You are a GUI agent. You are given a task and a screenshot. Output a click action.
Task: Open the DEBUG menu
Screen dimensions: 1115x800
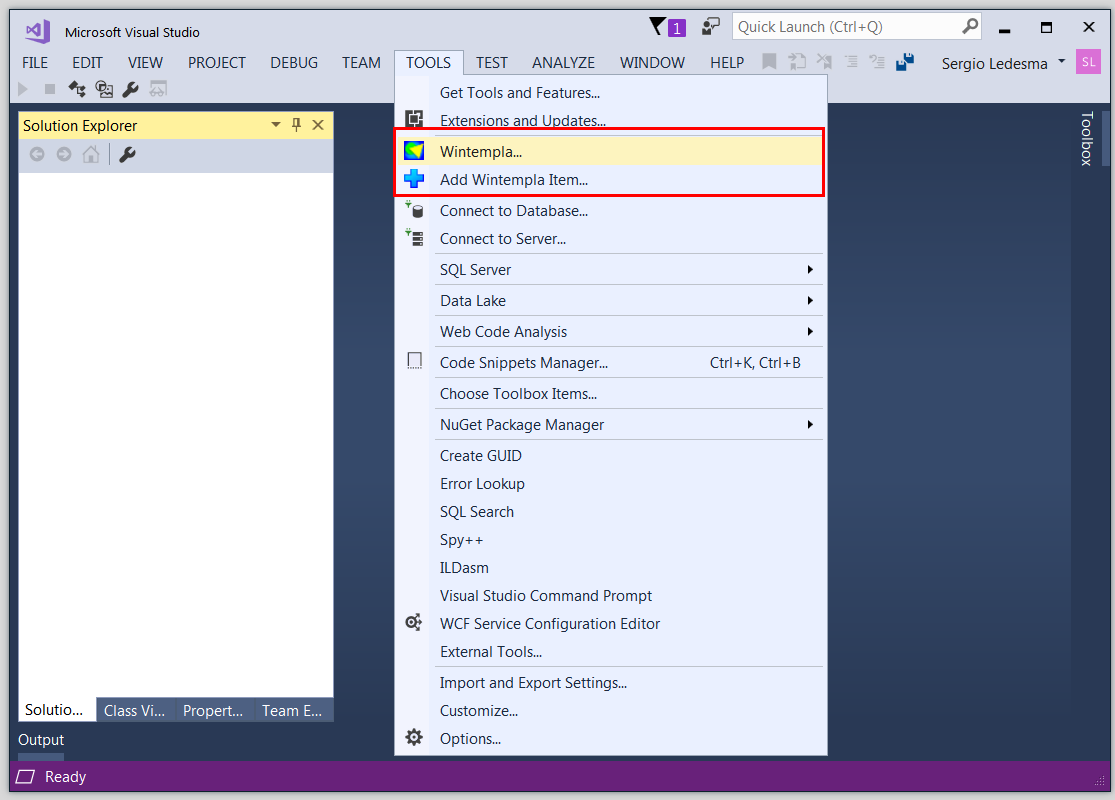(x=294, y=63)
